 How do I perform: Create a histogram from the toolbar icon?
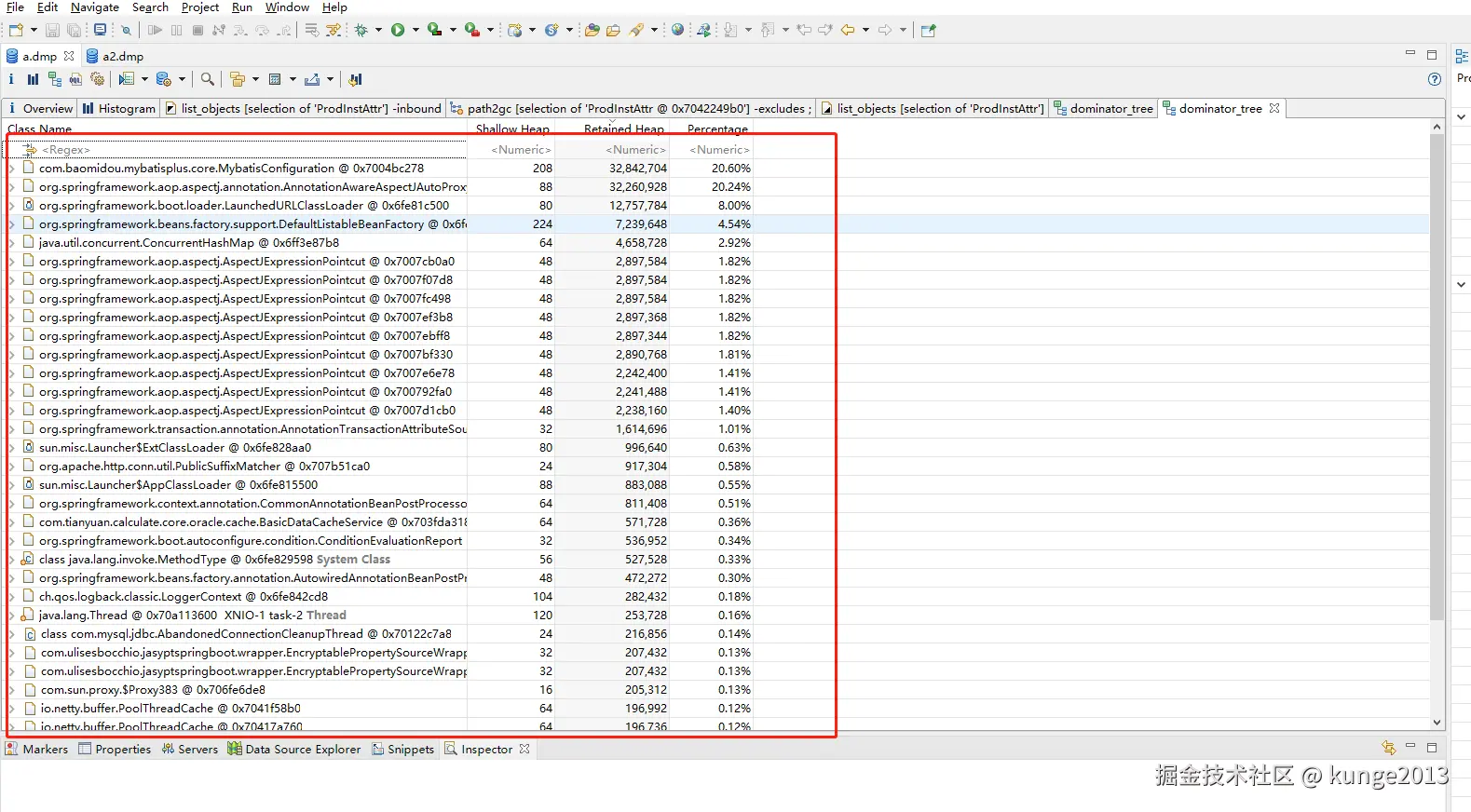click(33, 79)
